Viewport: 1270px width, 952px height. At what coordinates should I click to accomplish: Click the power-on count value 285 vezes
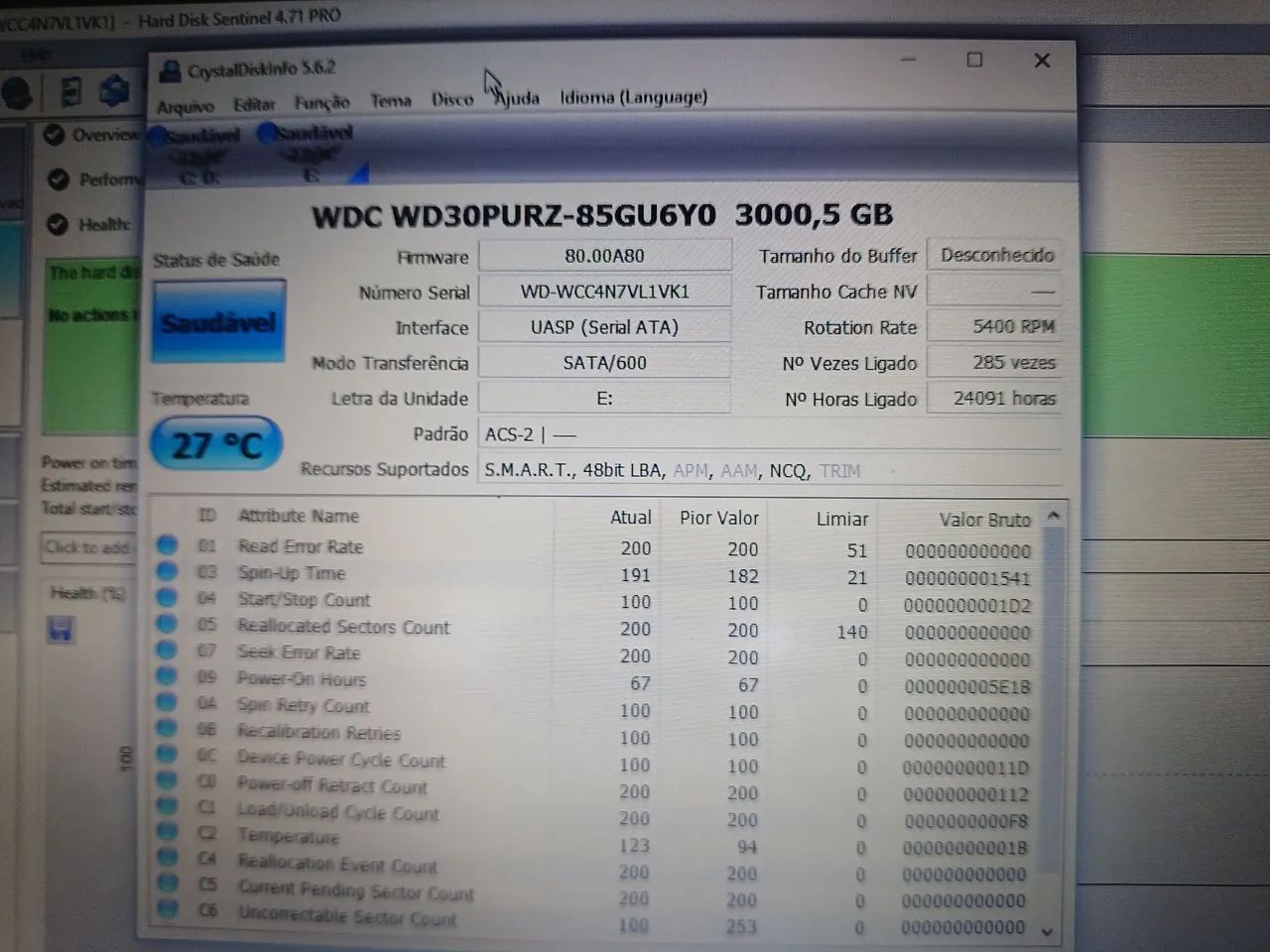[x=994, y=362]
